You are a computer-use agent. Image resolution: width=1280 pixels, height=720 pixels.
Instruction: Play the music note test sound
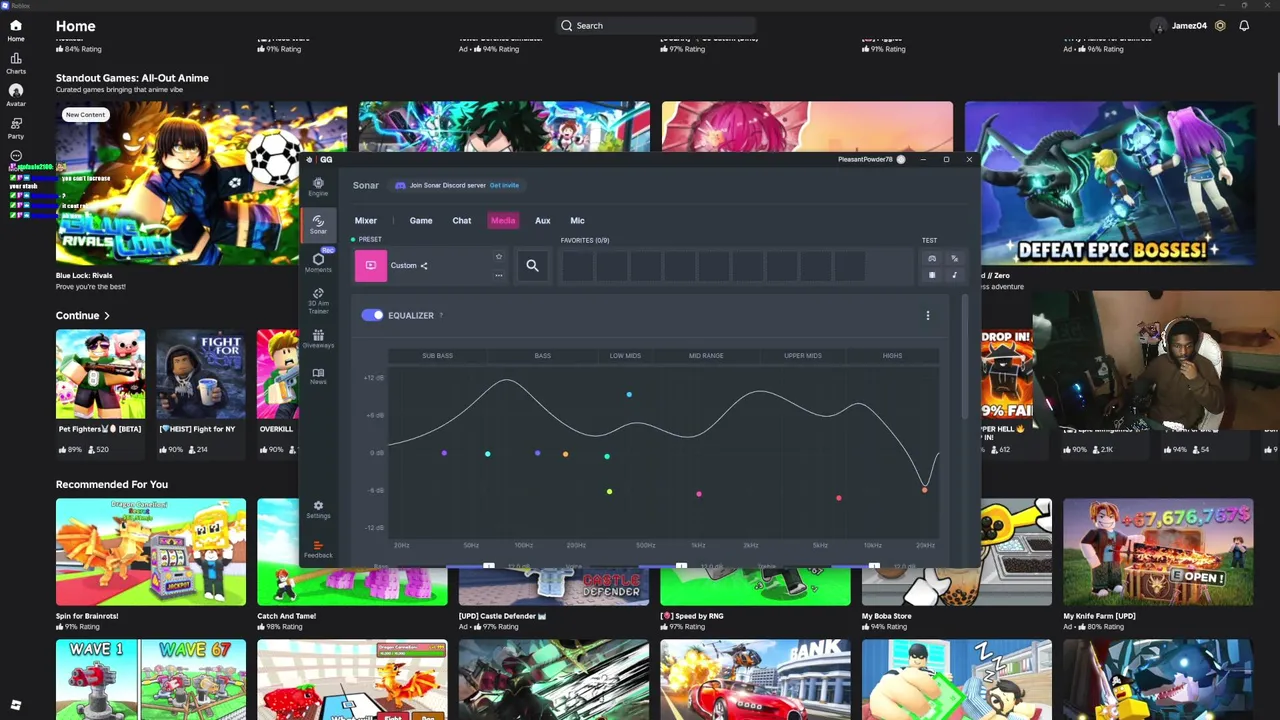click(x=954, y=275)
